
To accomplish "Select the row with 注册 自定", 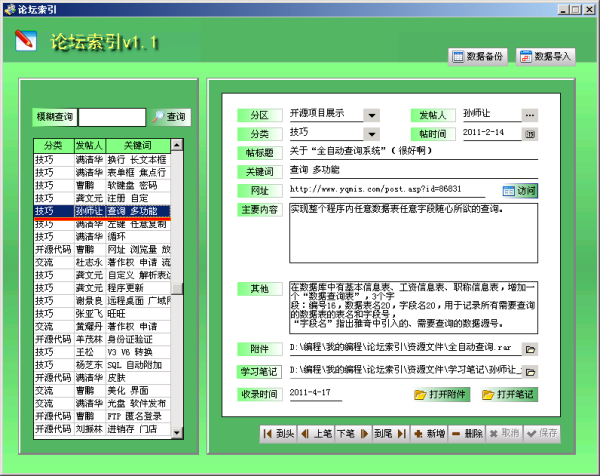I will point(102,198).
